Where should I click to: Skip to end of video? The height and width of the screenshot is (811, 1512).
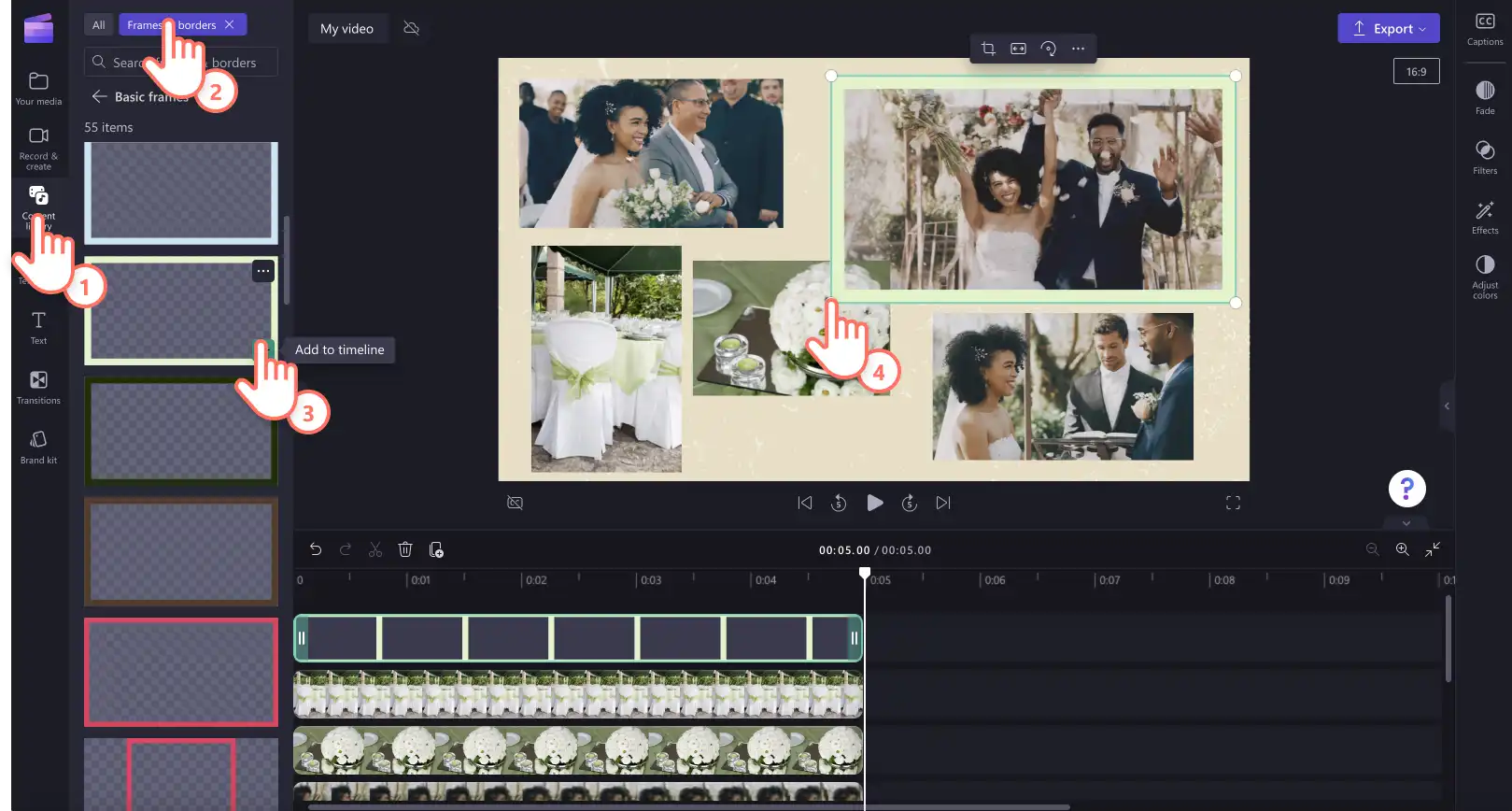tap(943, 503)
